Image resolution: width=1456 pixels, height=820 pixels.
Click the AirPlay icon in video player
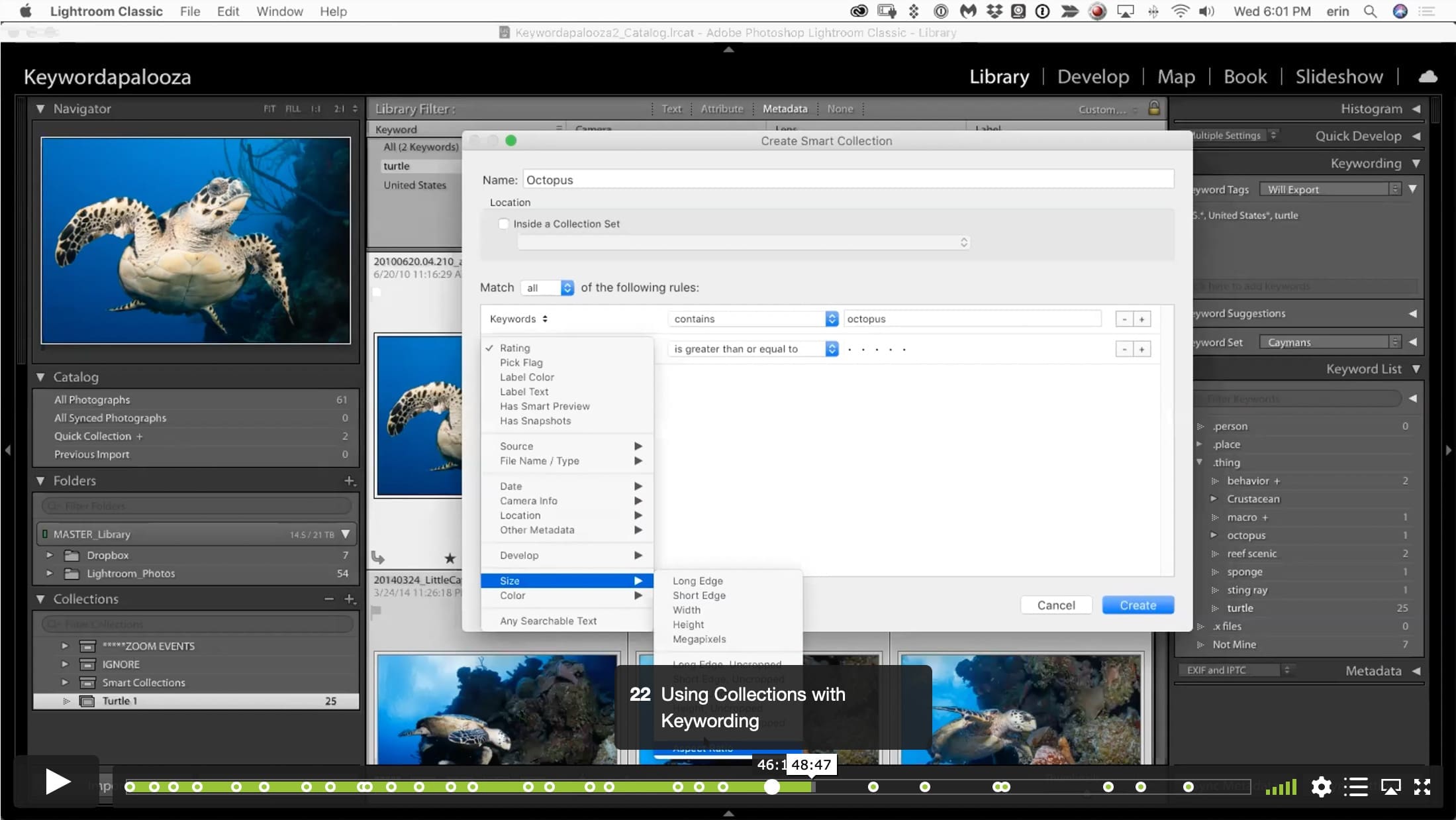1390,787
